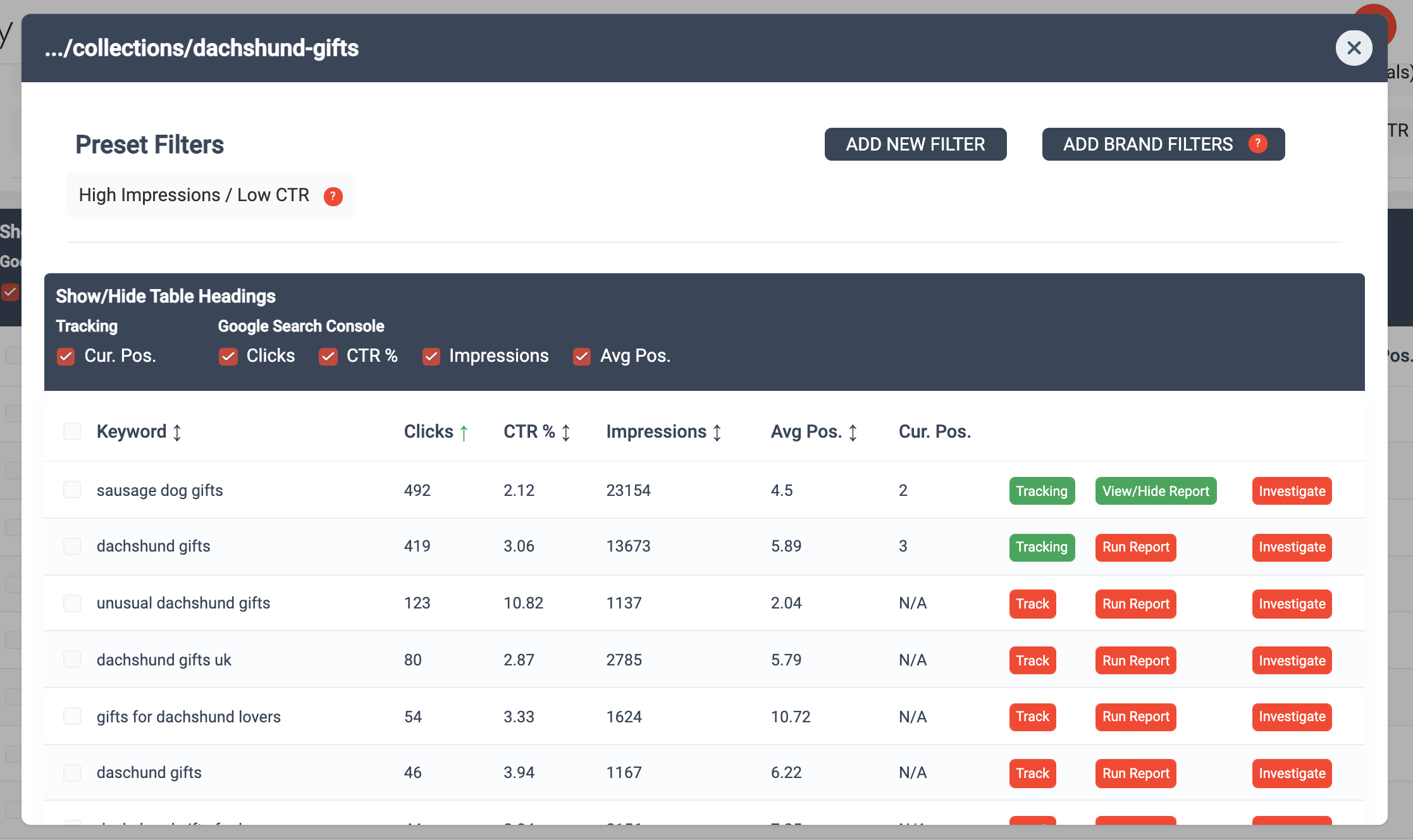Click the green sort arrow next to Clicks
Image resolution: width=1413 pixels, height=840 pixels.
click(464, 433)
